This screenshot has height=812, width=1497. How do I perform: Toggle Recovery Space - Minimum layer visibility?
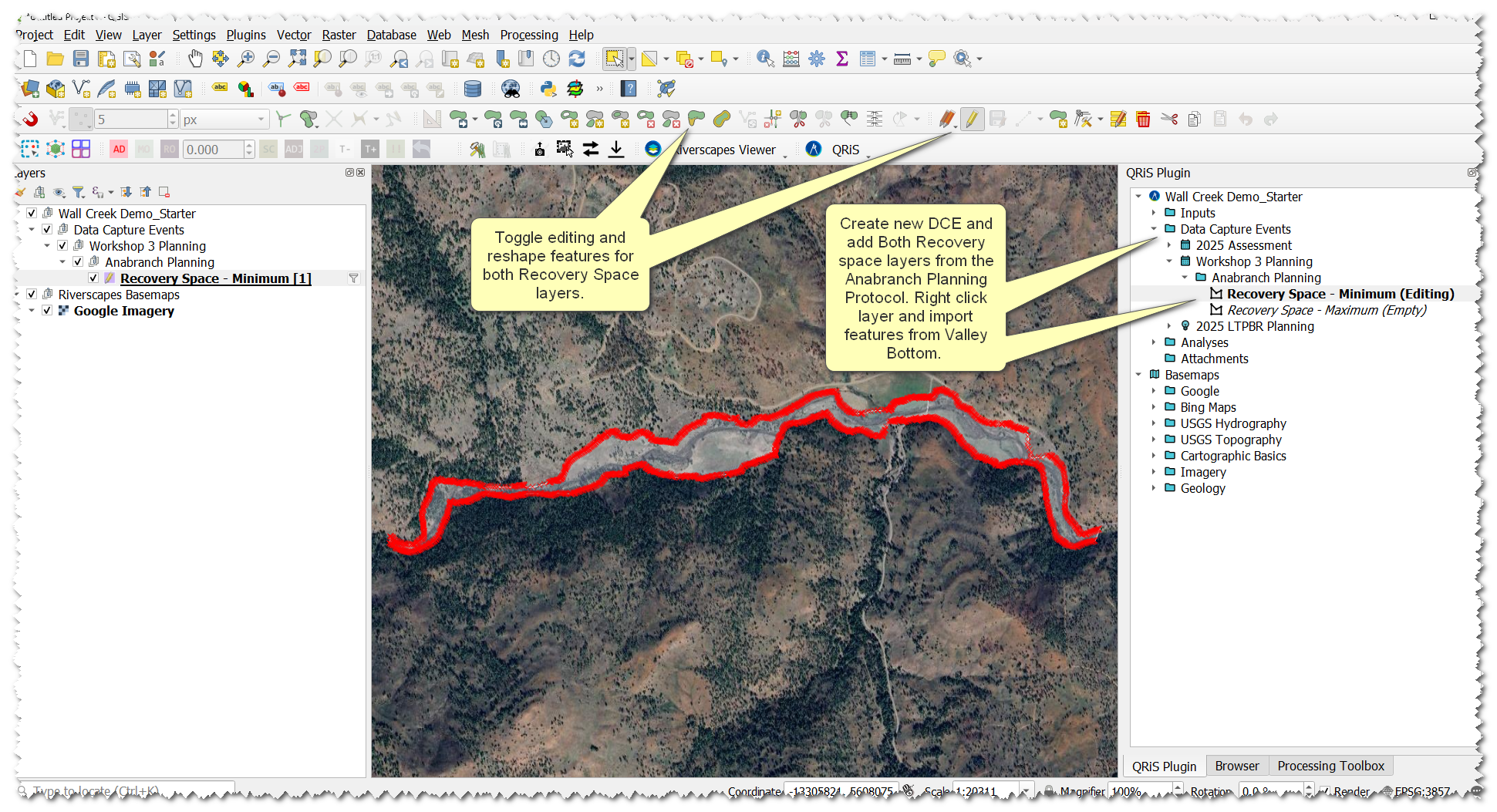(93, 278)
